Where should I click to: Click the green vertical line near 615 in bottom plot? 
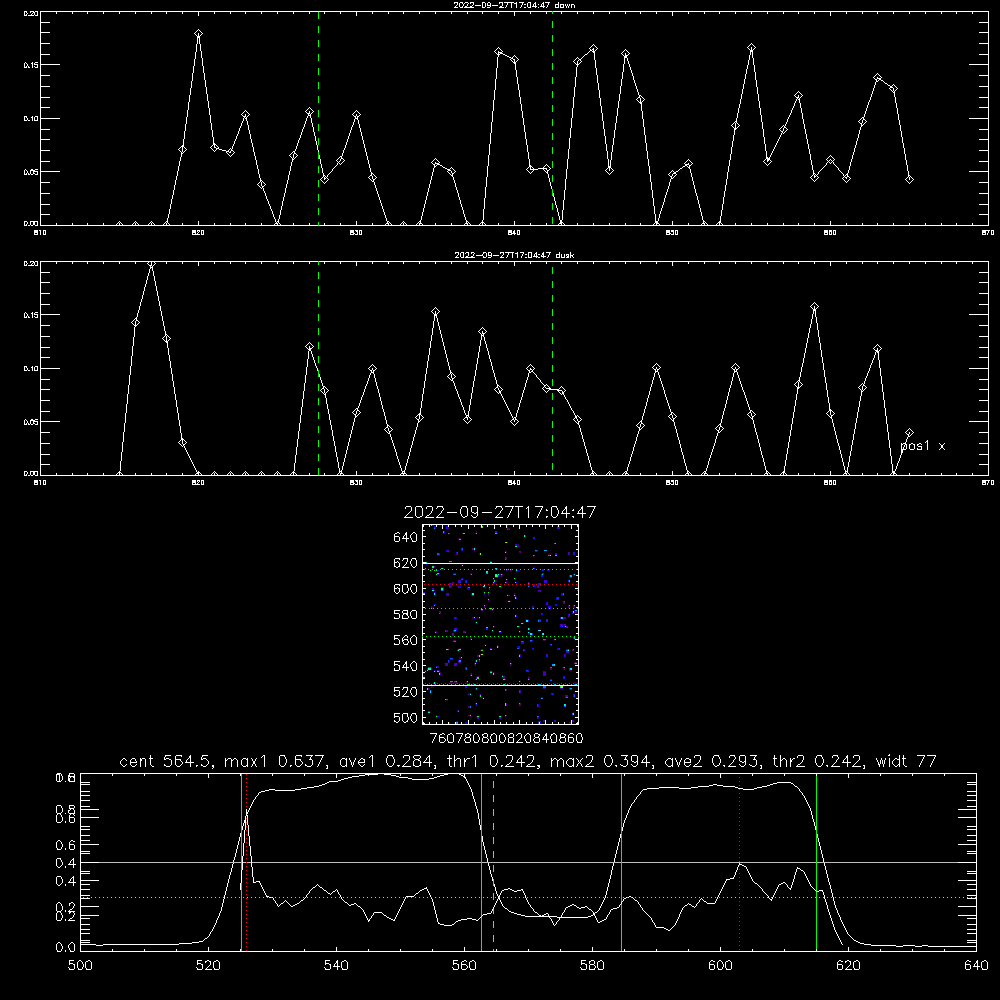(x=816, y=862)
